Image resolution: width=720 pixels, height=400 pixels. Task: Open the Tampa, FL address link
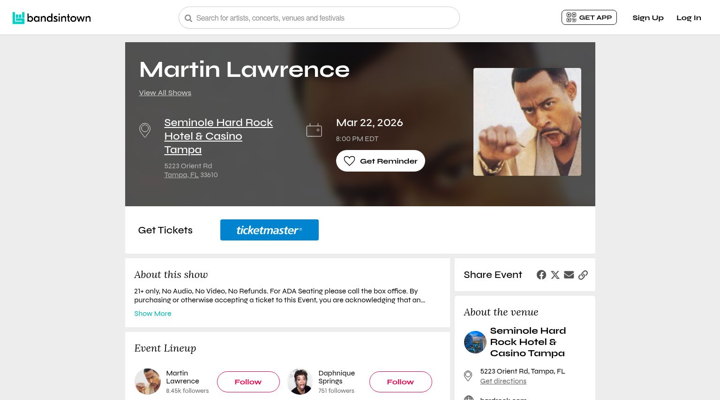pyautogui.click(x=181, y=175)
